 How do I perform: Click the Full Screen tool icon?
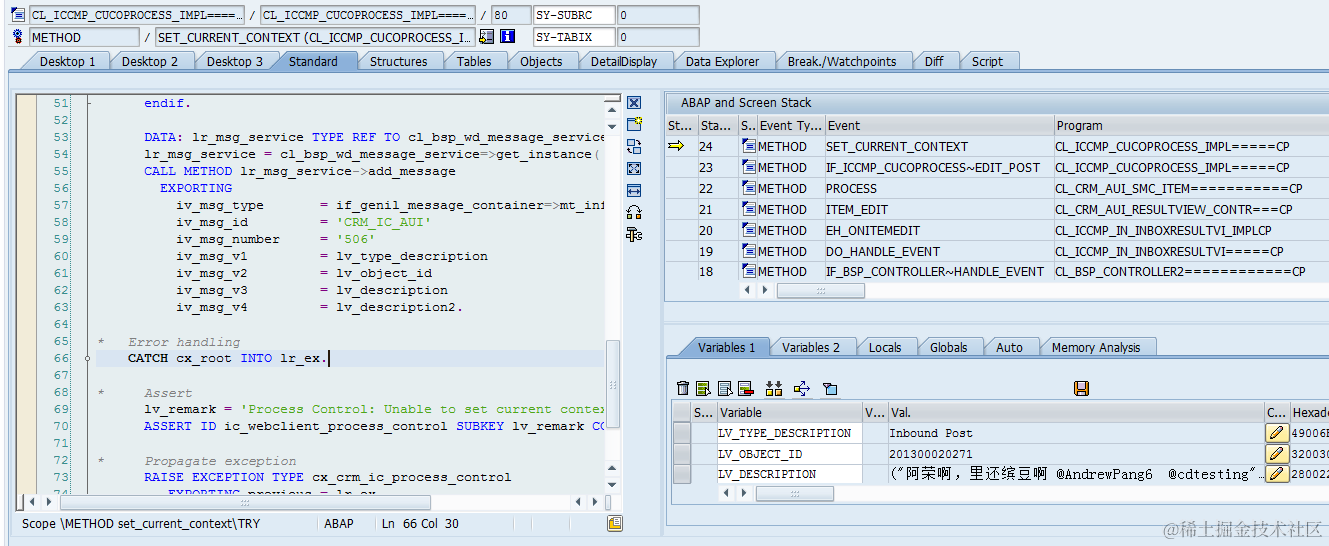(x=634, y=169)
